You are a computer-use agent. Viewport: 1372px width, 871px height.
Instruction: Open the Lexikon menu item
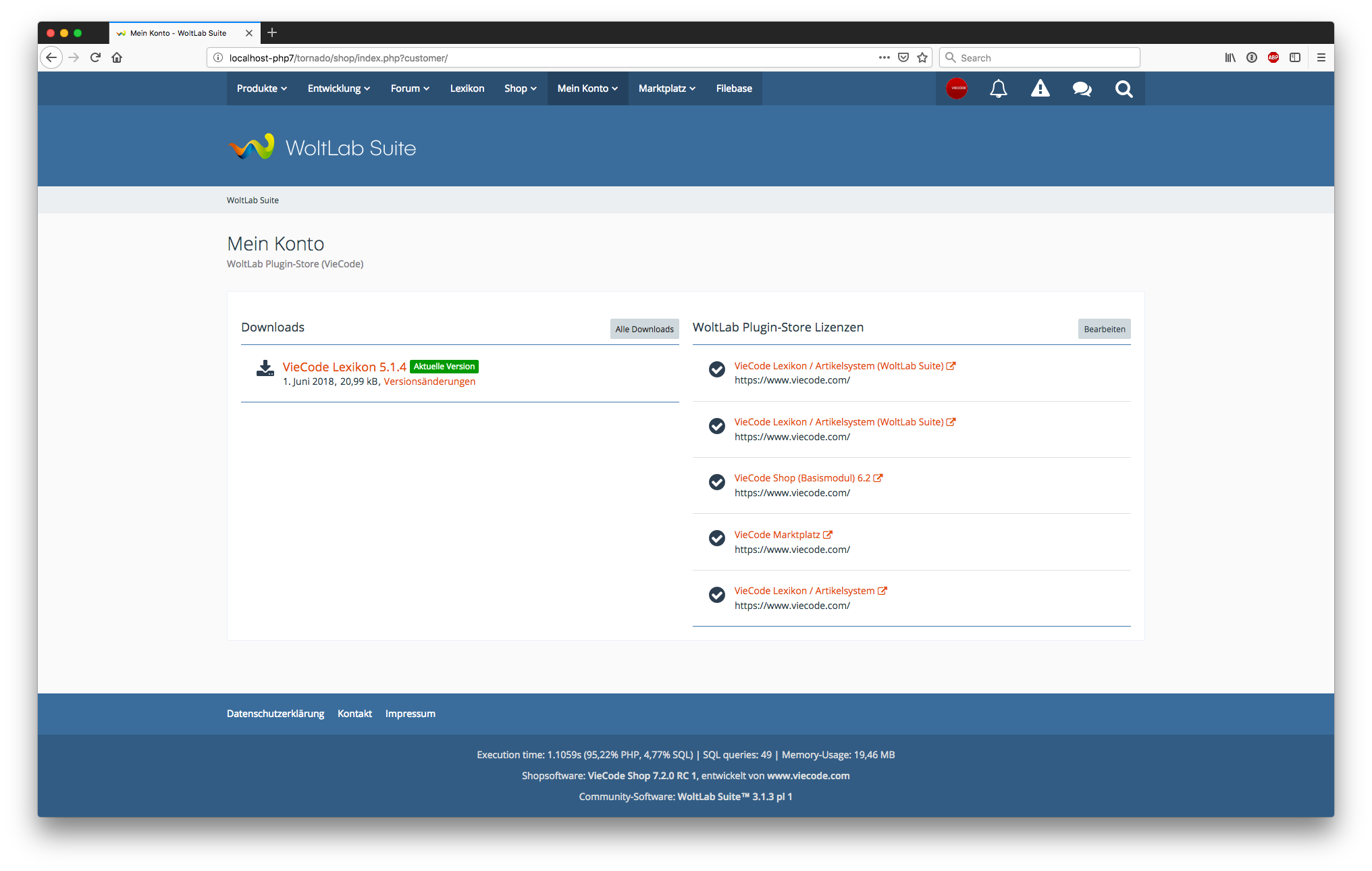(x=467, y=88)
